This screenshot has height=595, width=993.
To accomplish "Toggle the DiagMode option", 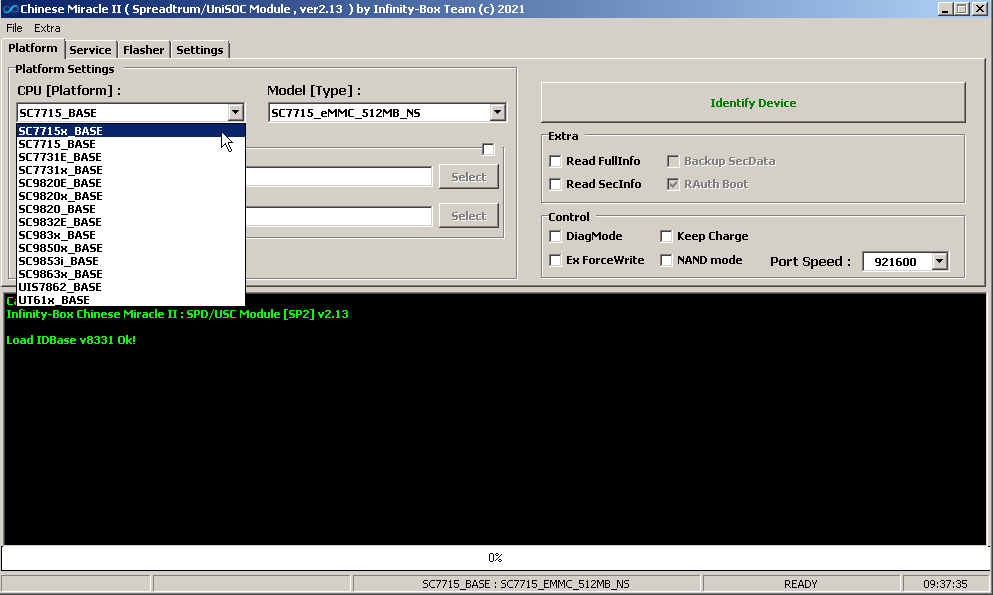I will pos(556,237).
